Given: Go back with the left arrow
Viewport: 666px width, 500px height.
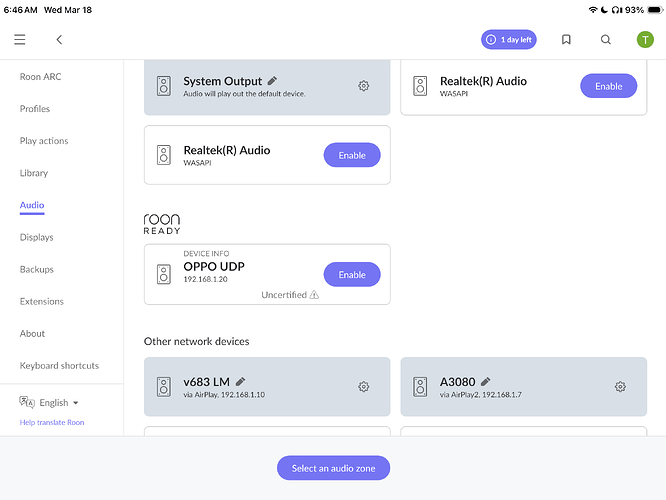Looking at the screenshot, I should pyautogui.click(x=59, y=40).
